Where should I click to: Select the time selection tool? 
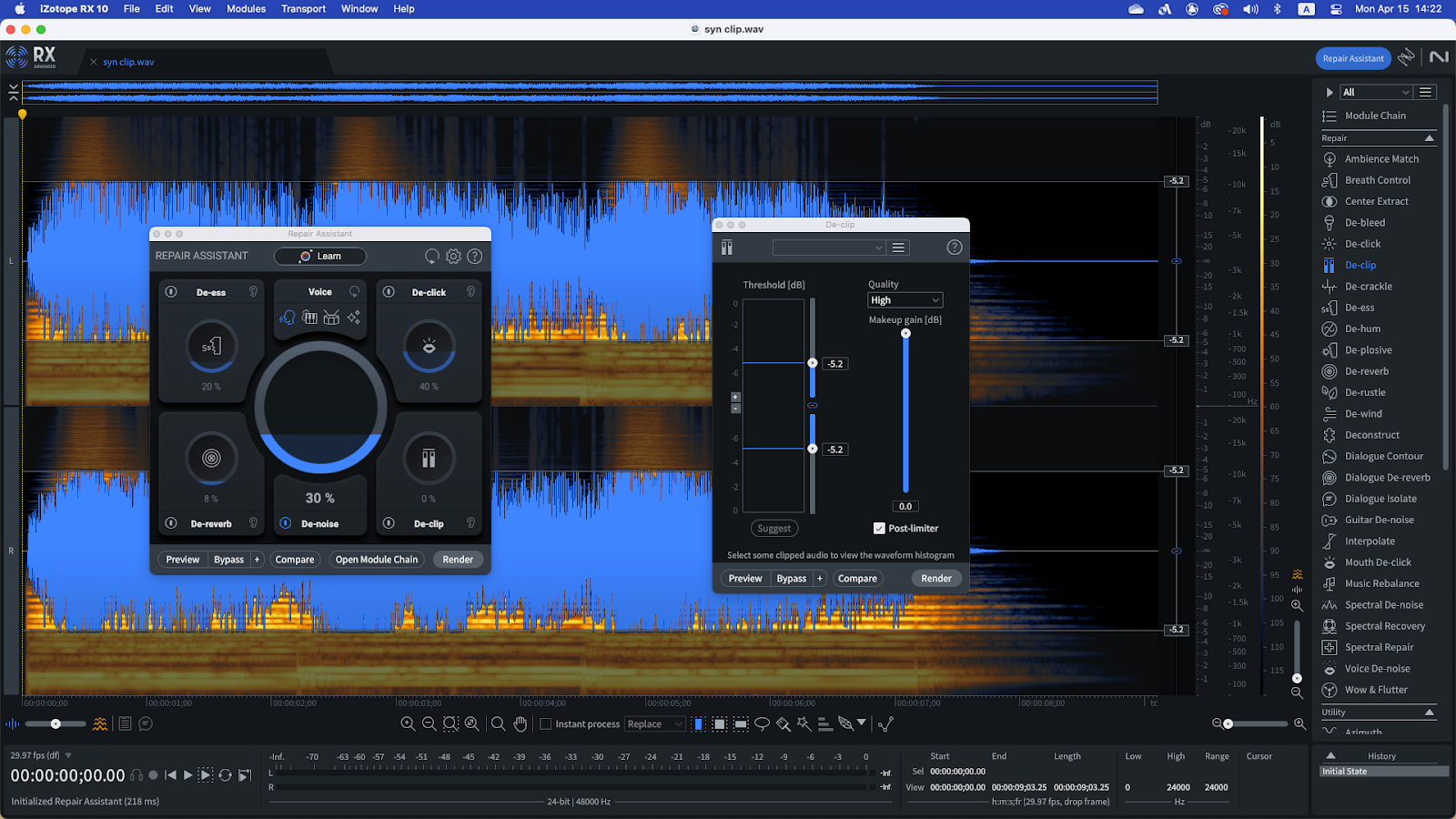point(698,724)
